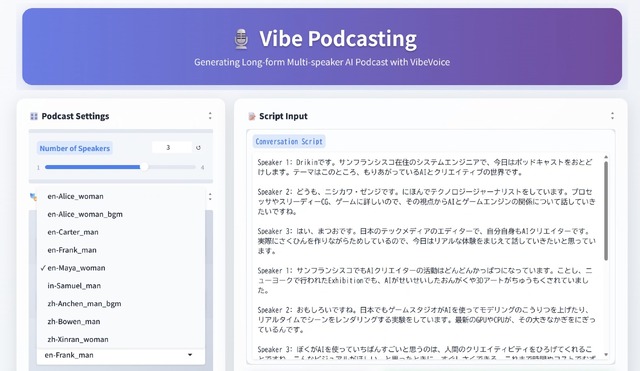Viewport: 640px width, 371px height.
Task: Select en-Alice_woman voice option
Action: (x=121, y=196)
